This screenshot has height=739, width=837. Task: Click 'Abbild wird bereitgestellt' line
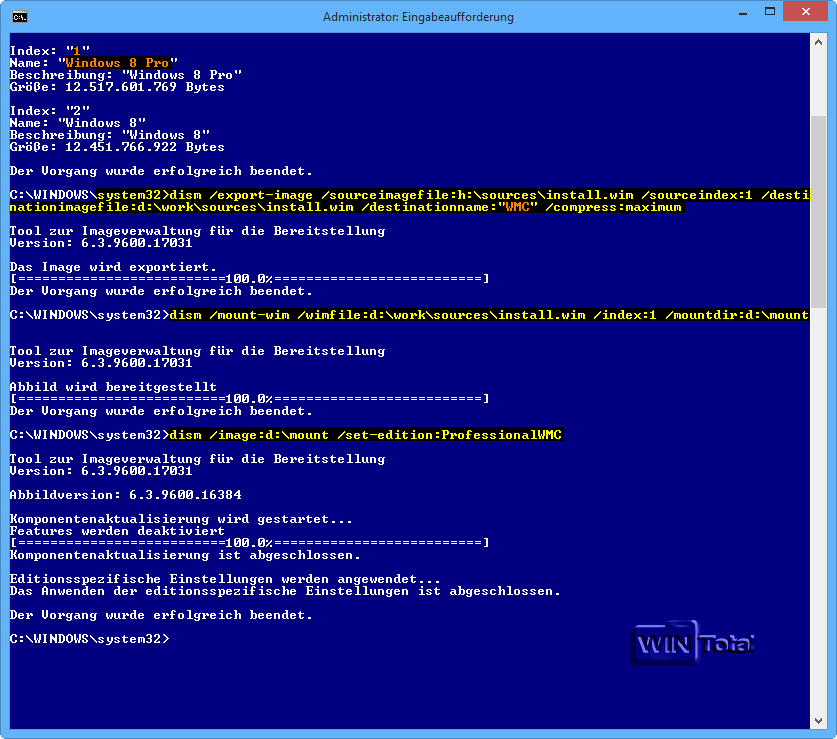pos(113,387)
